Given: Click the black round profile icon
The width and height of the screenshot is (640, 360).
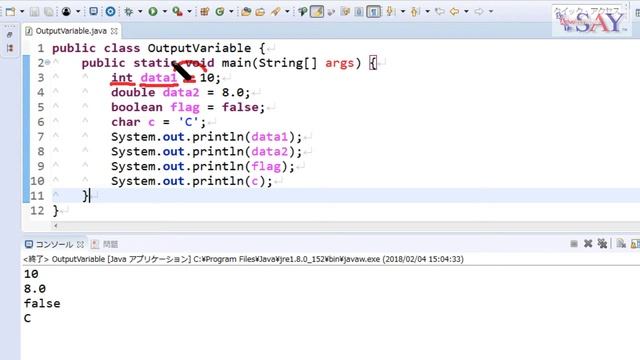Looking at the screenshot, I should coord(66,12).
